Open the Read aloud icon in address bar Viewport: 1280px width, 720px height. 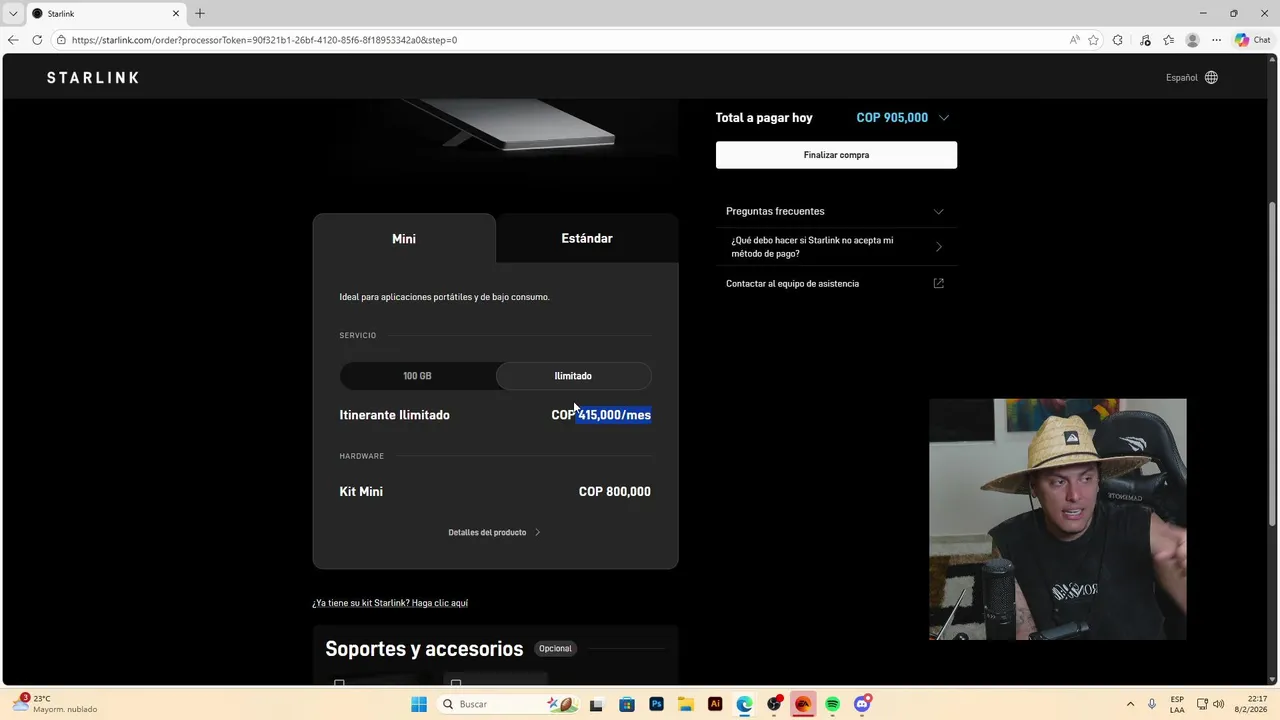[x=1075, y=40]
